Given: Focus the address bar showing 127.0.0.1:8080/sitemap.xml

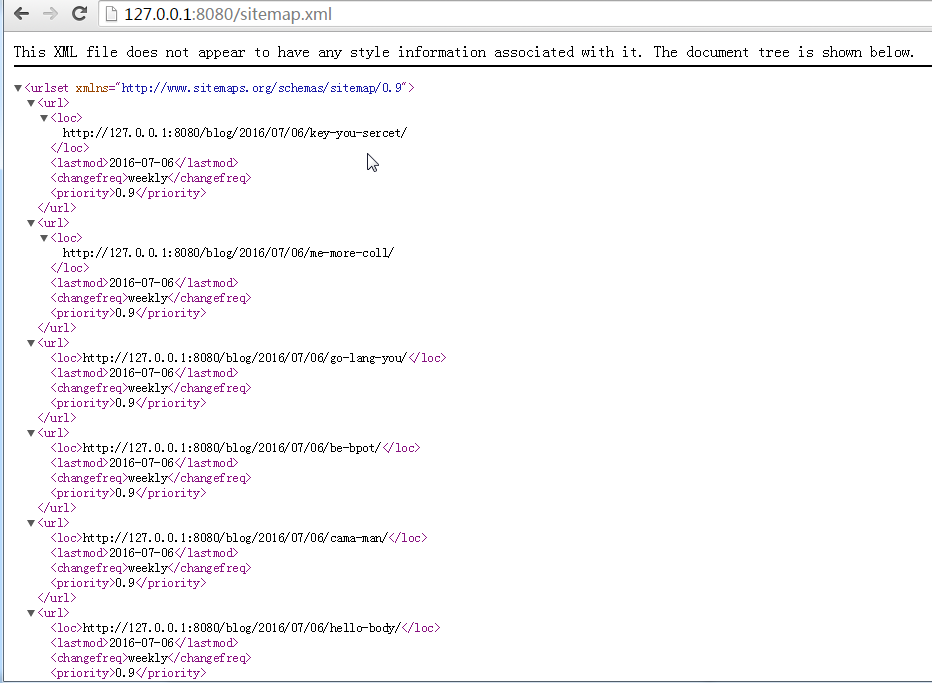Looking at the screenshot, I should point(516,14).
